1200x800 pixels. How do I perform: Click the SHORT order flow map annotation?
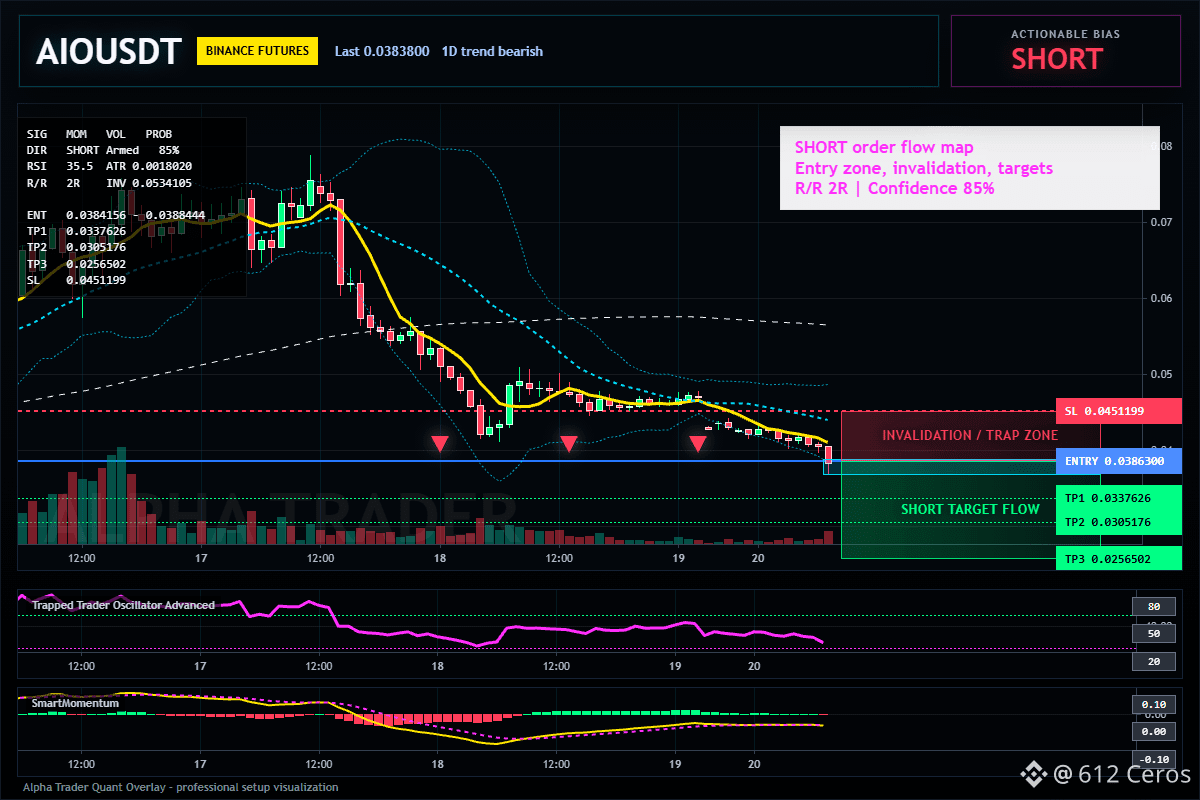click(969, 168)
